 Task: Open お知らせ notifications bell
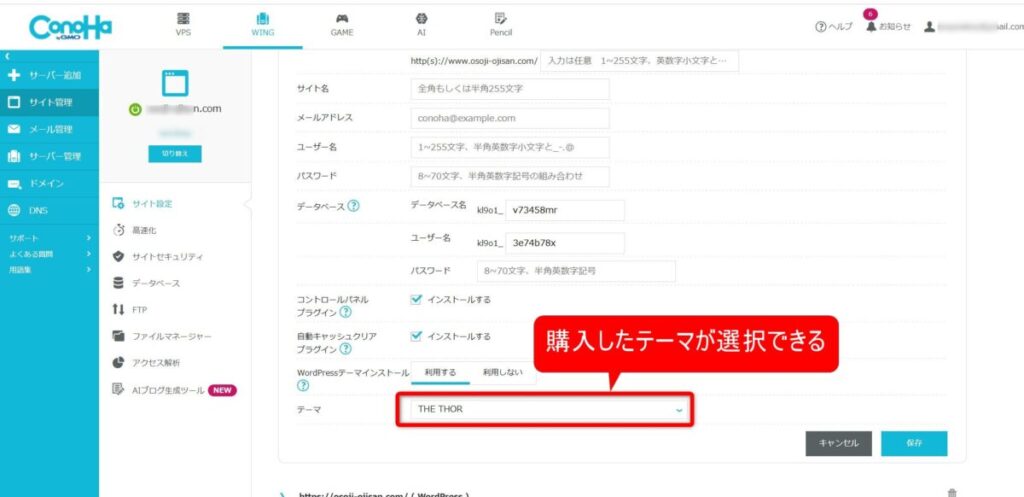coord(870,27)
